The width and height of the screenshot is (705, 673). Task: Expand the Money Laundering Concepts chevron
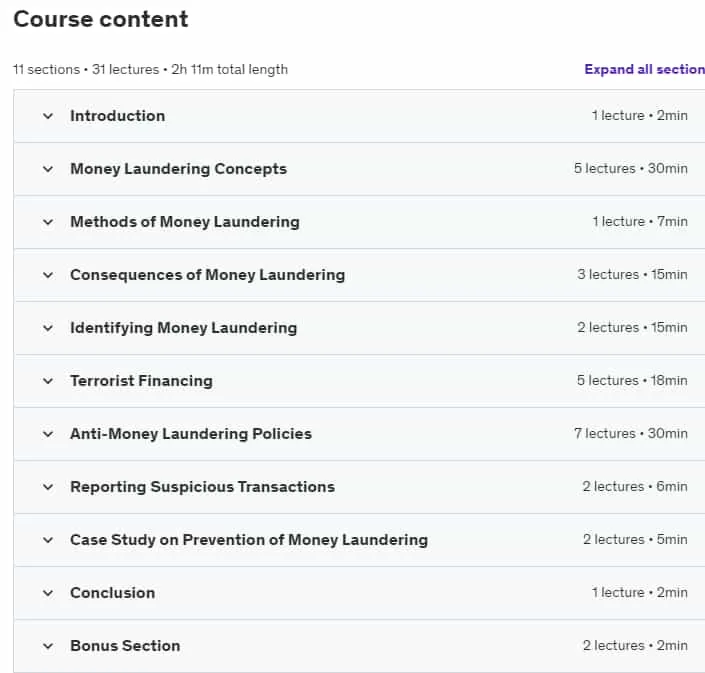48,169
